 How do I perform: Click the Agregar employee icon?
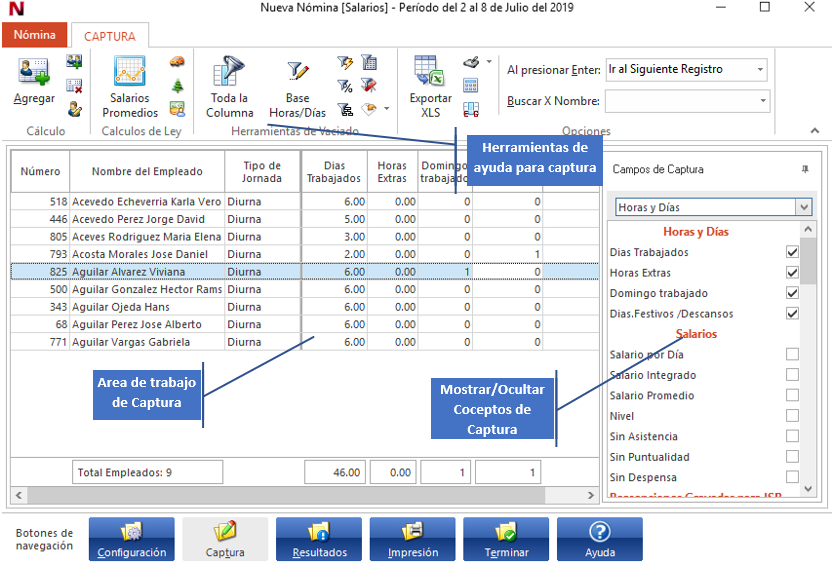pos(33,75)
